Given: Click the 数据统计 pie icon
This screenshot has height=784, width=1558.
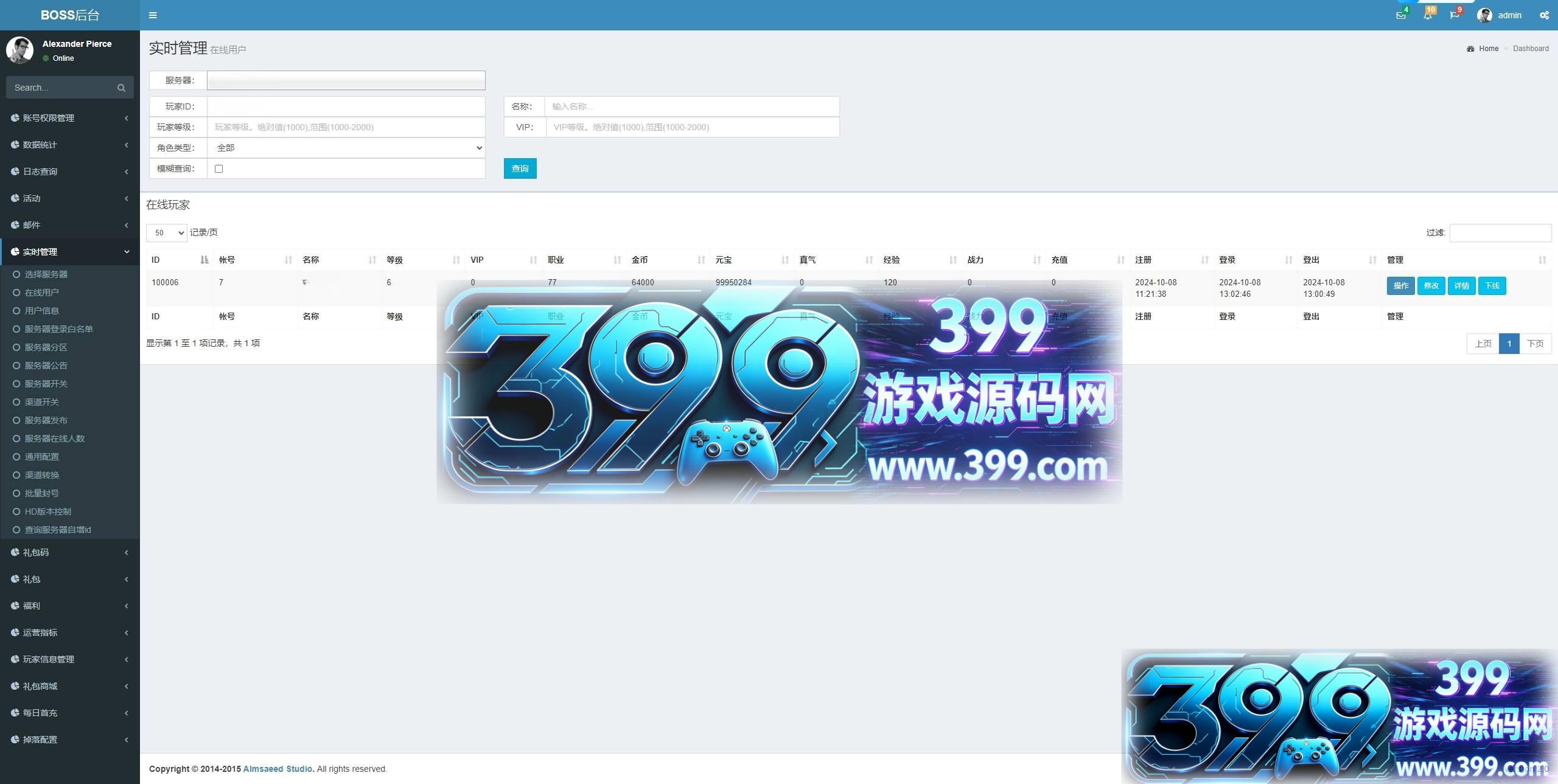Looking at the screenshot, I should click(15, 145).
